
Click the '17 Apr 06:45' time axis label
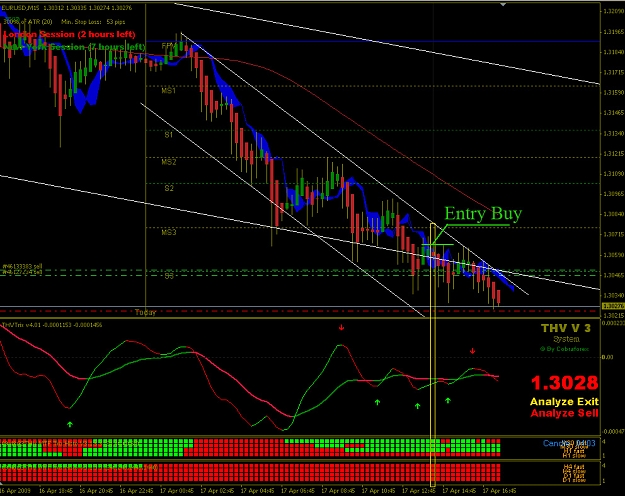pos(297,490)
